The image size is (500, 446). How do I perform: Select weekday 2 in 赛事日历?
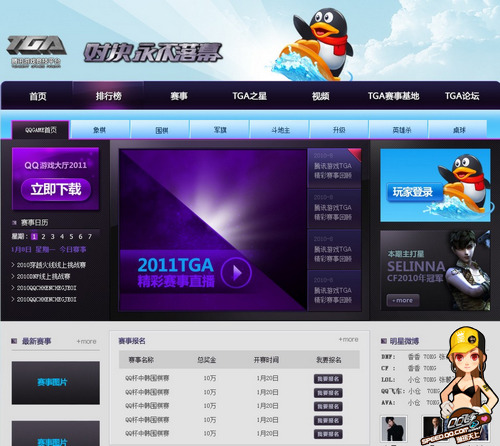tap(43, 236)
